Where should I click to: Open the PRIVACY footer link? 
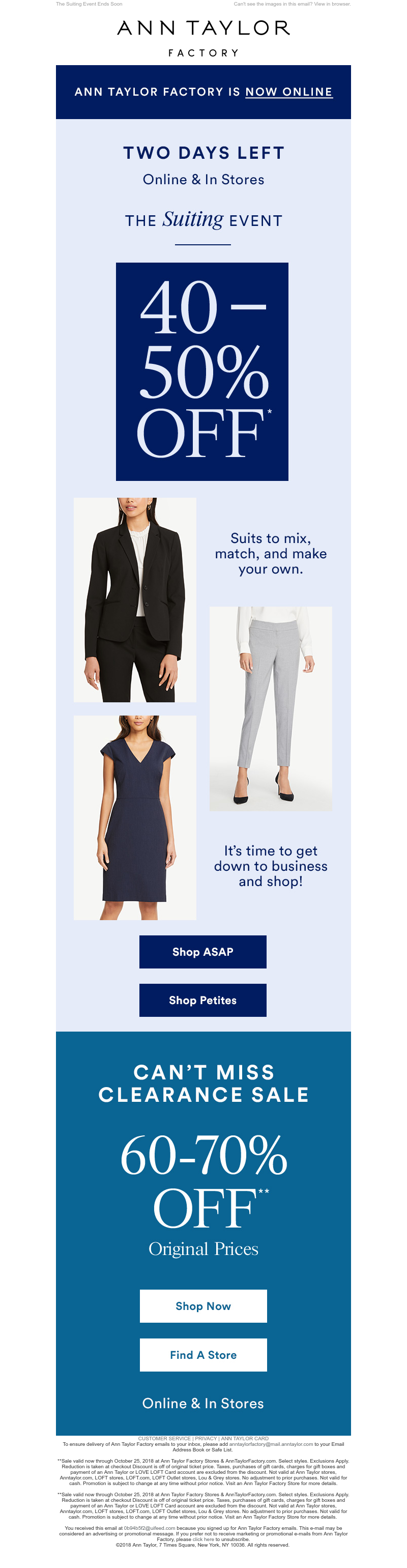point(206,1438)
